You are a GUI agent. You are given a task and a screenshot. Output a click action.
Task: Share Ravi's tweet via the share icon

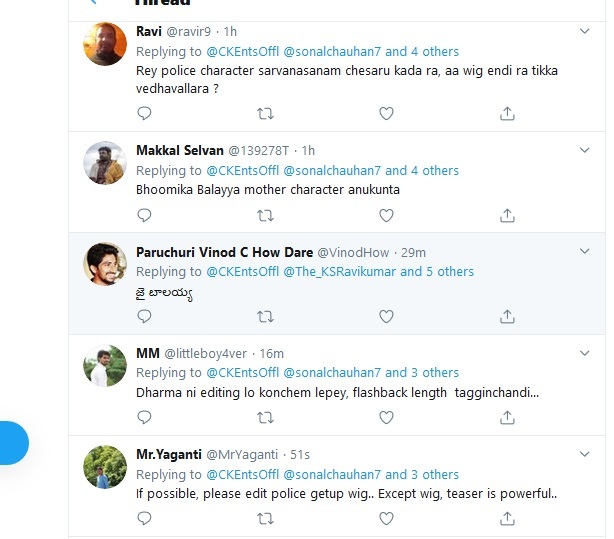[x=507, y=114]
